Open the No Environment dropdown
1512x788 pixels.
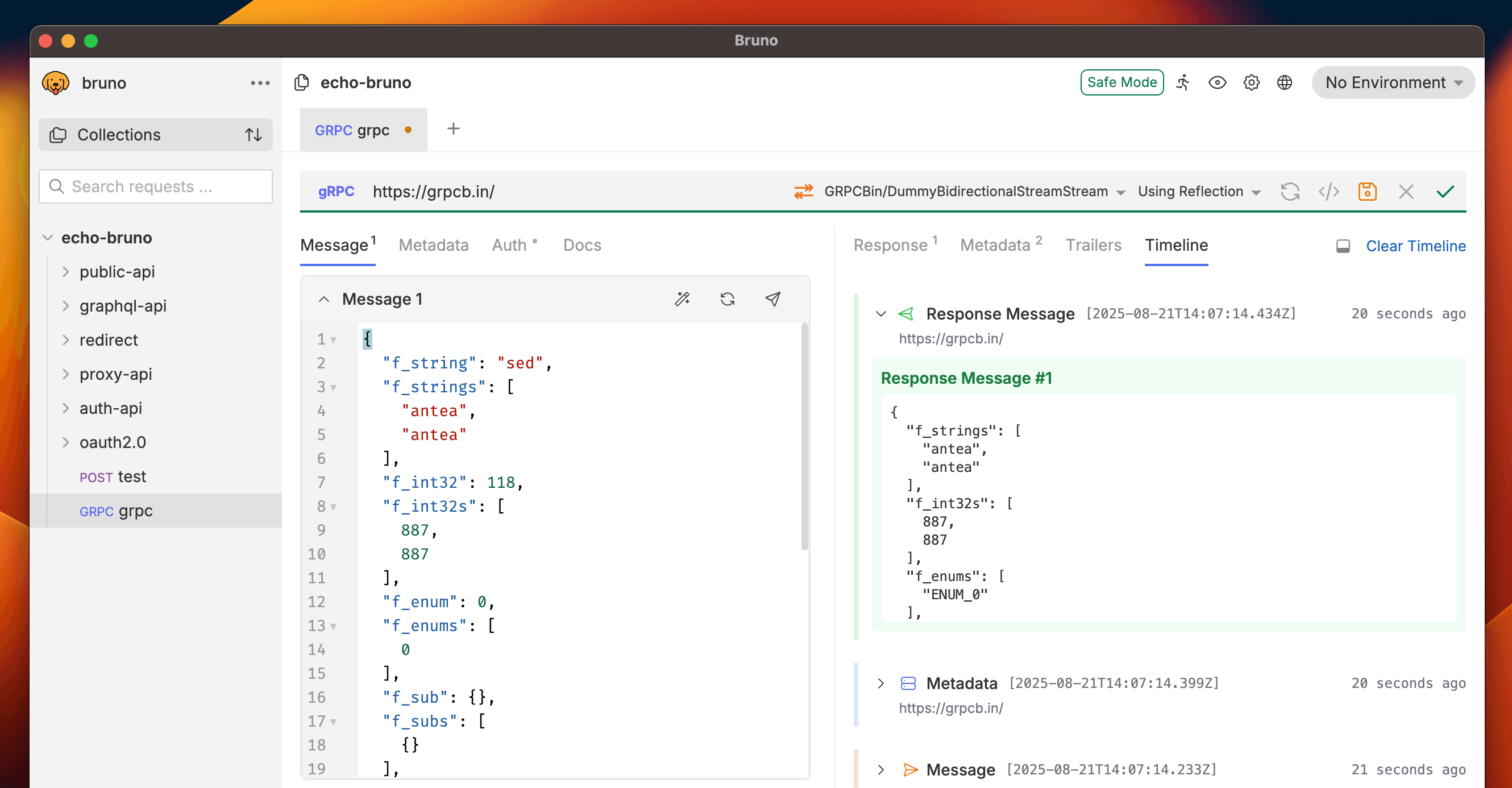1392,82
